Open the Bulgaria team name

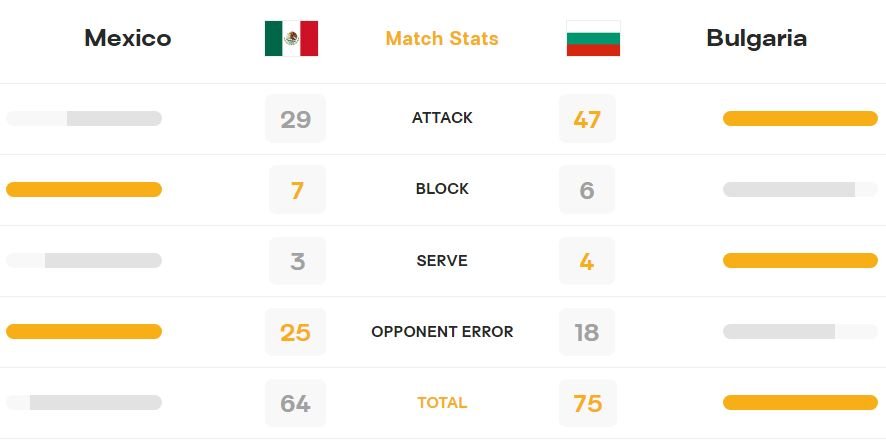coord(756,38)
